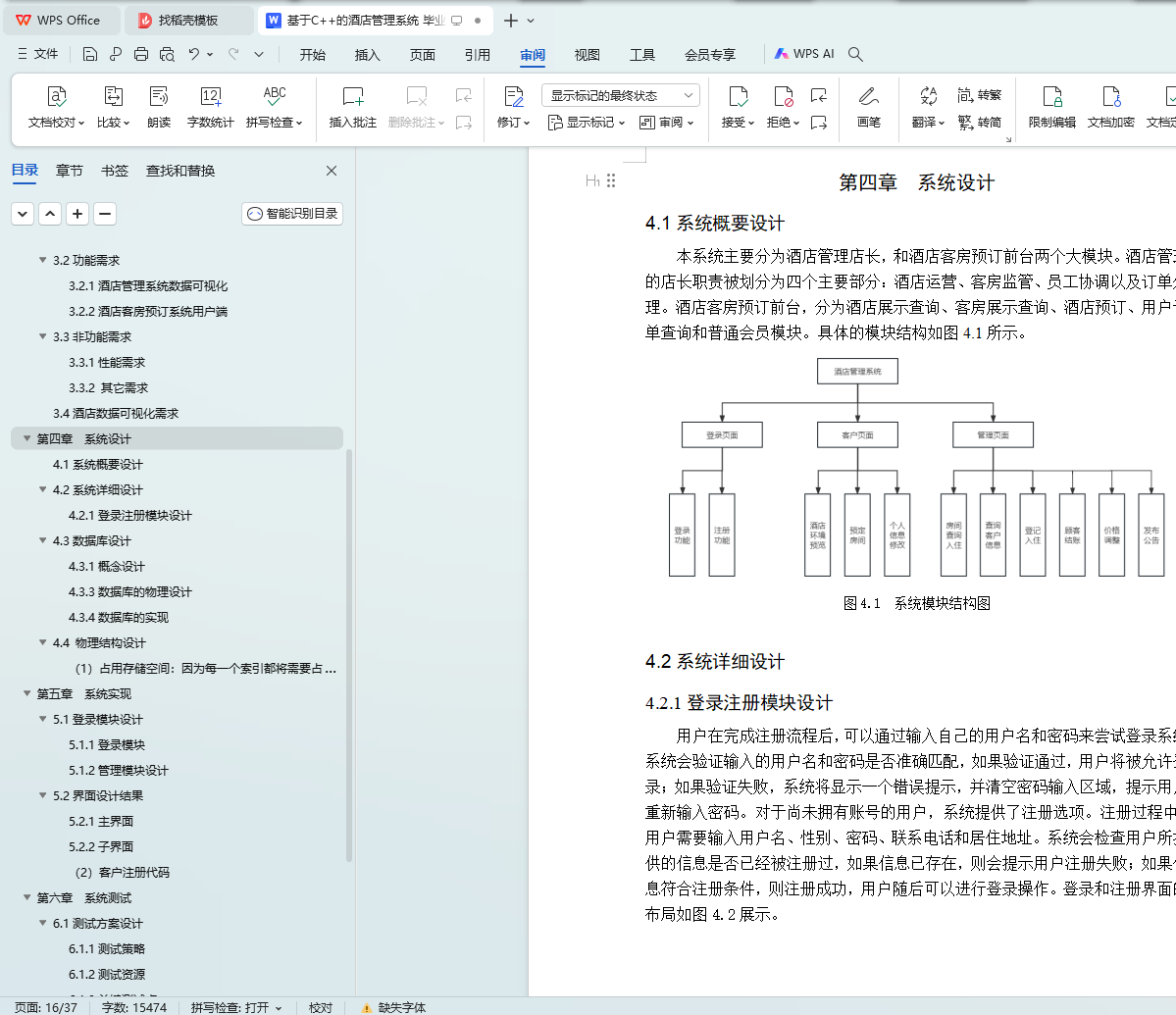The height and width of the screenshot is (1015, 1176).
Task: Open the 会员专享 tab
Action: coord(709,55)
